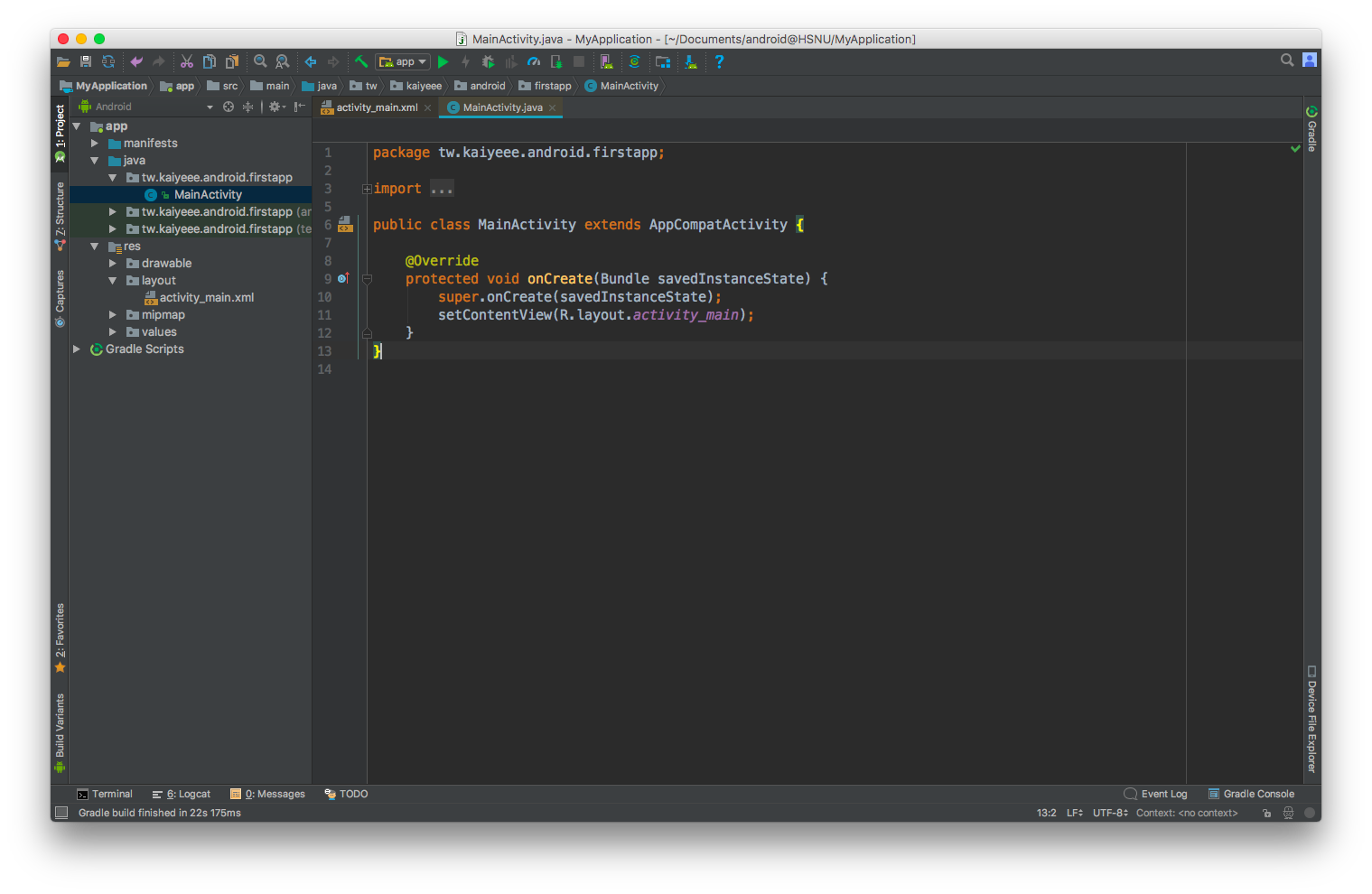Click the Find magnifier icon
Screen dimensions: 1372x894
tap(260, 61)
